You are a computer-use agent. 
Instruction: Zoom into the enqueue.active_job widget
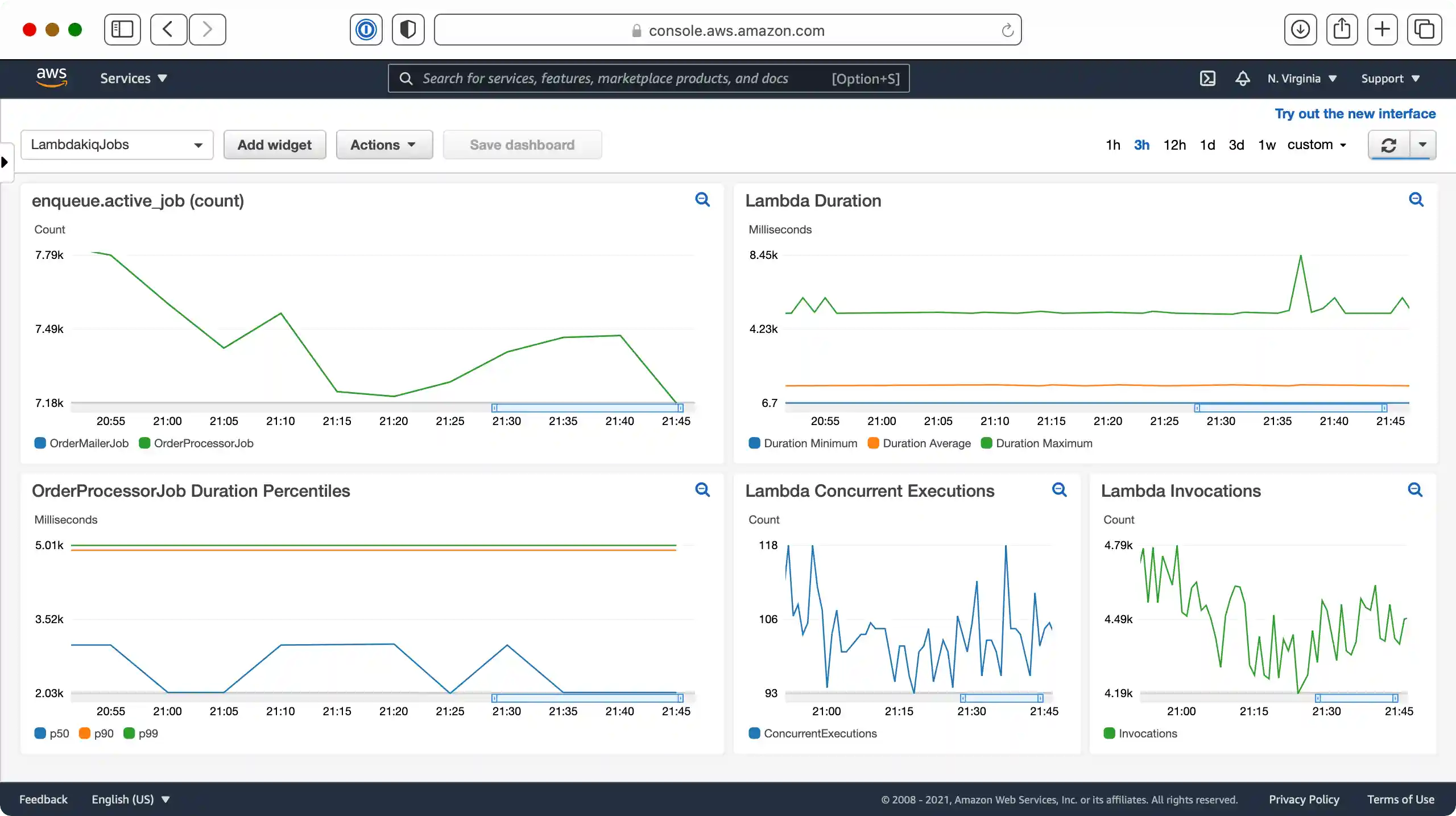click(703, 200)
